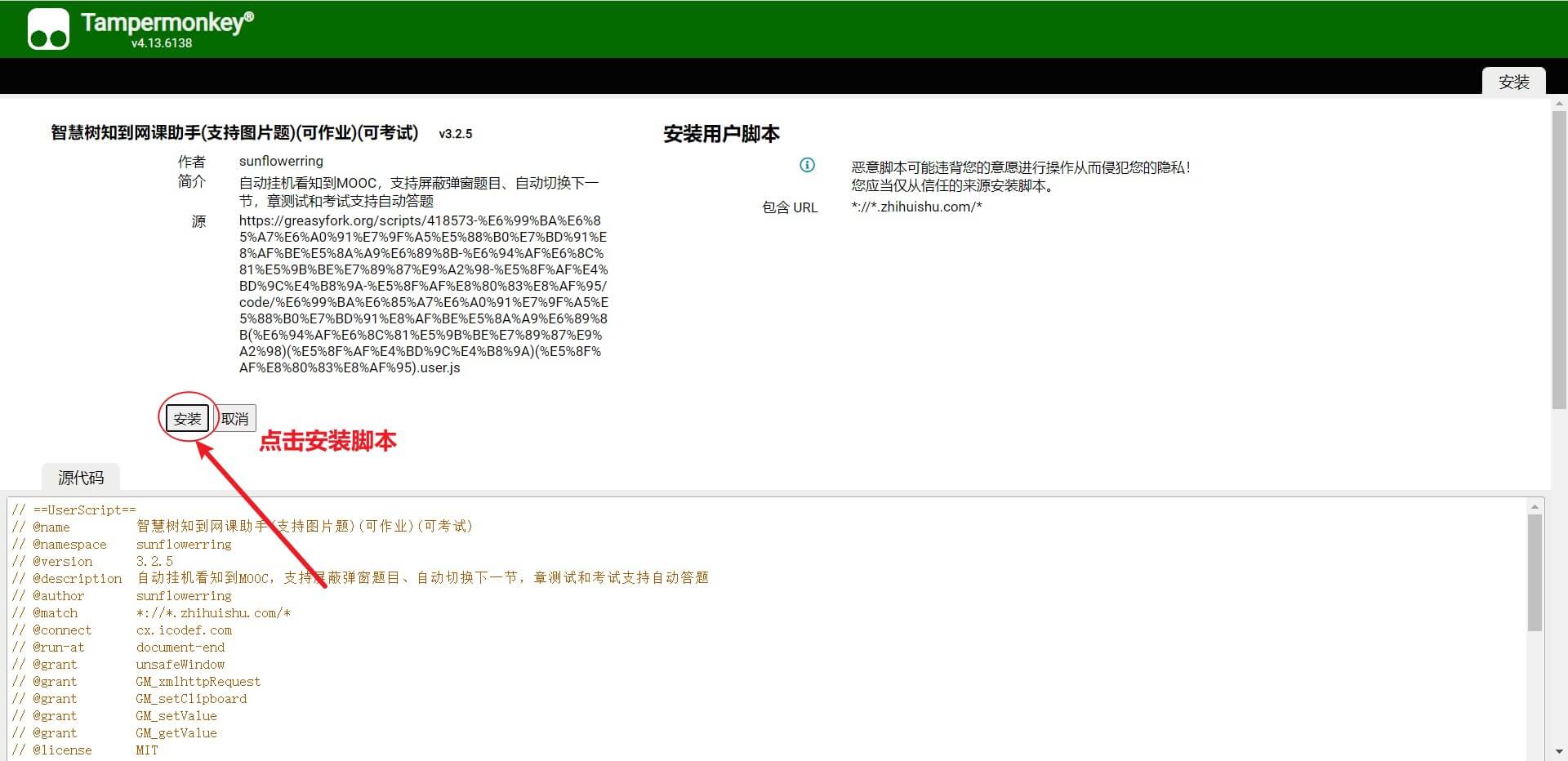Click the script description 自动挂机看知到MOOC
This screenshot has width=1568, height=761.
419,192
